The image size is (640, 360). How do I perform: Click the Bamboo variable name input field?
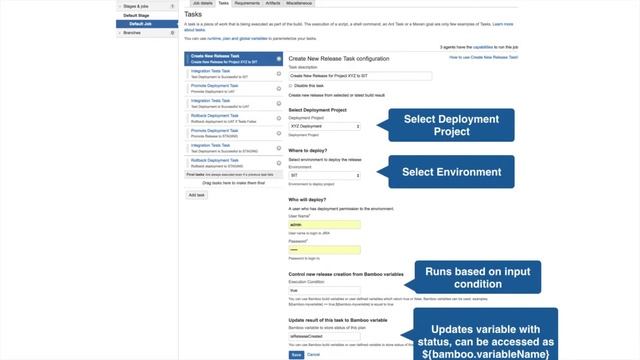tap(324, 336)
